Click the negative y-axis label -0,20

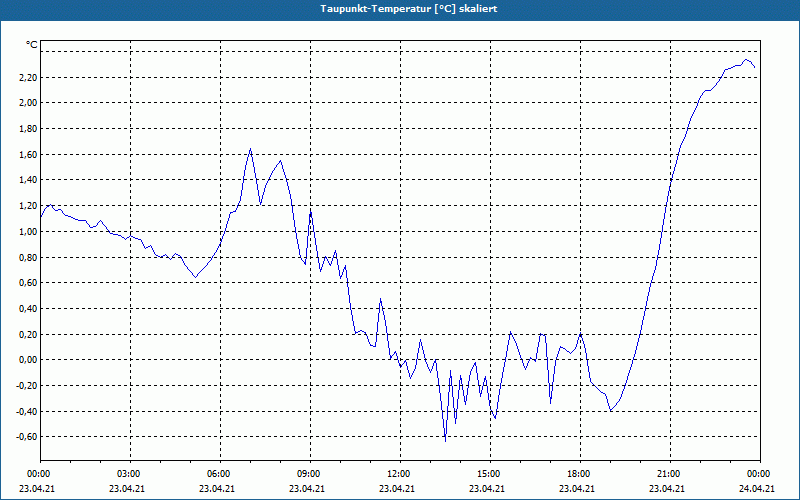pos(27,386)
